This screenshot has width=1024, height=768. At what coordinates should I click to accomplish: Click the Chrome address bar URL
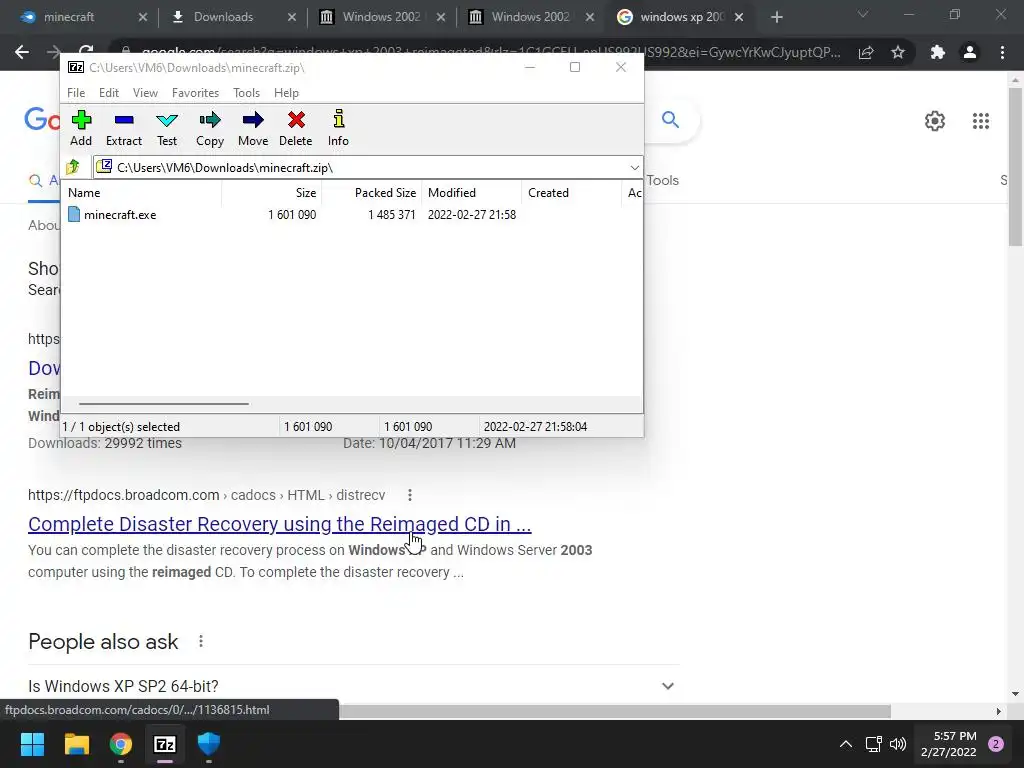point(490,52)
